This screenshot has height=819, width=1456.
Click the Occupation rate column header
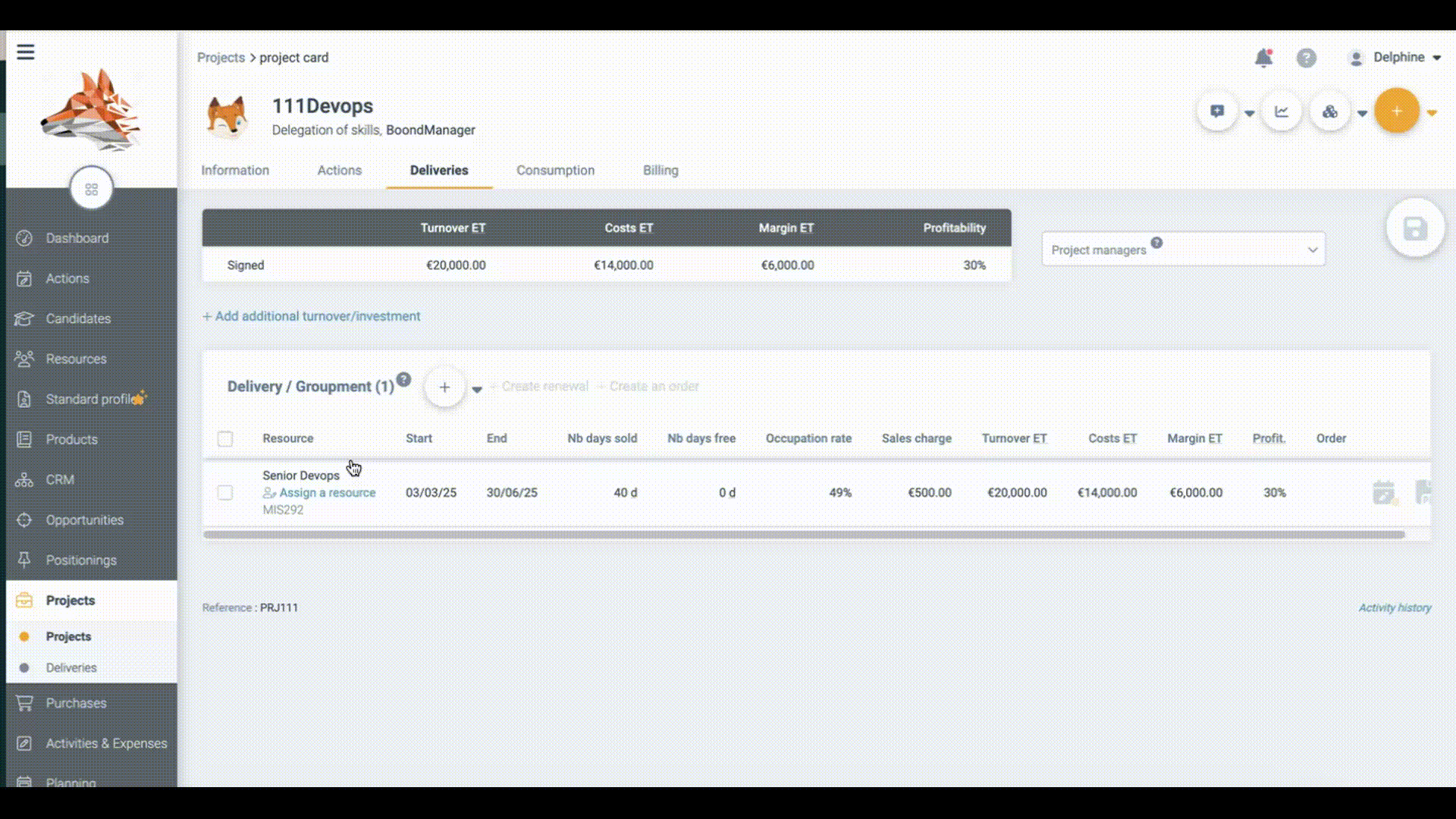tap(808, 438)
